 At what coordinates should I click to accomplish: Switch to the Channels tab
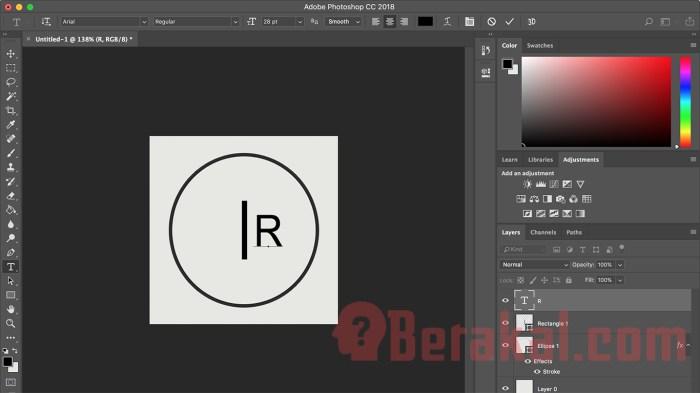(x=543, y=232)
